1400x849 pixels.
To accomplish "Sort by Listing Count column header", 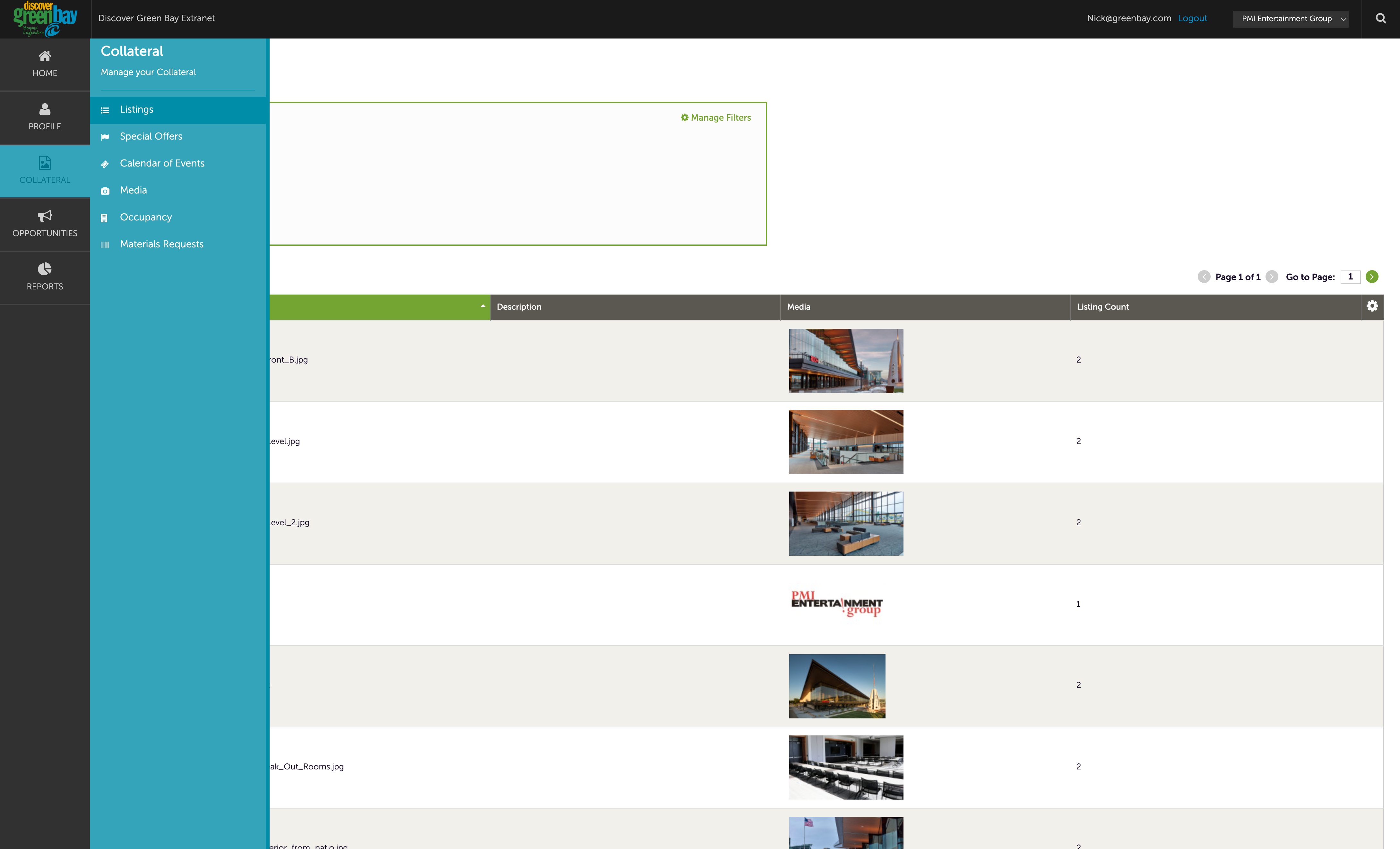I will coord(1215,307).
